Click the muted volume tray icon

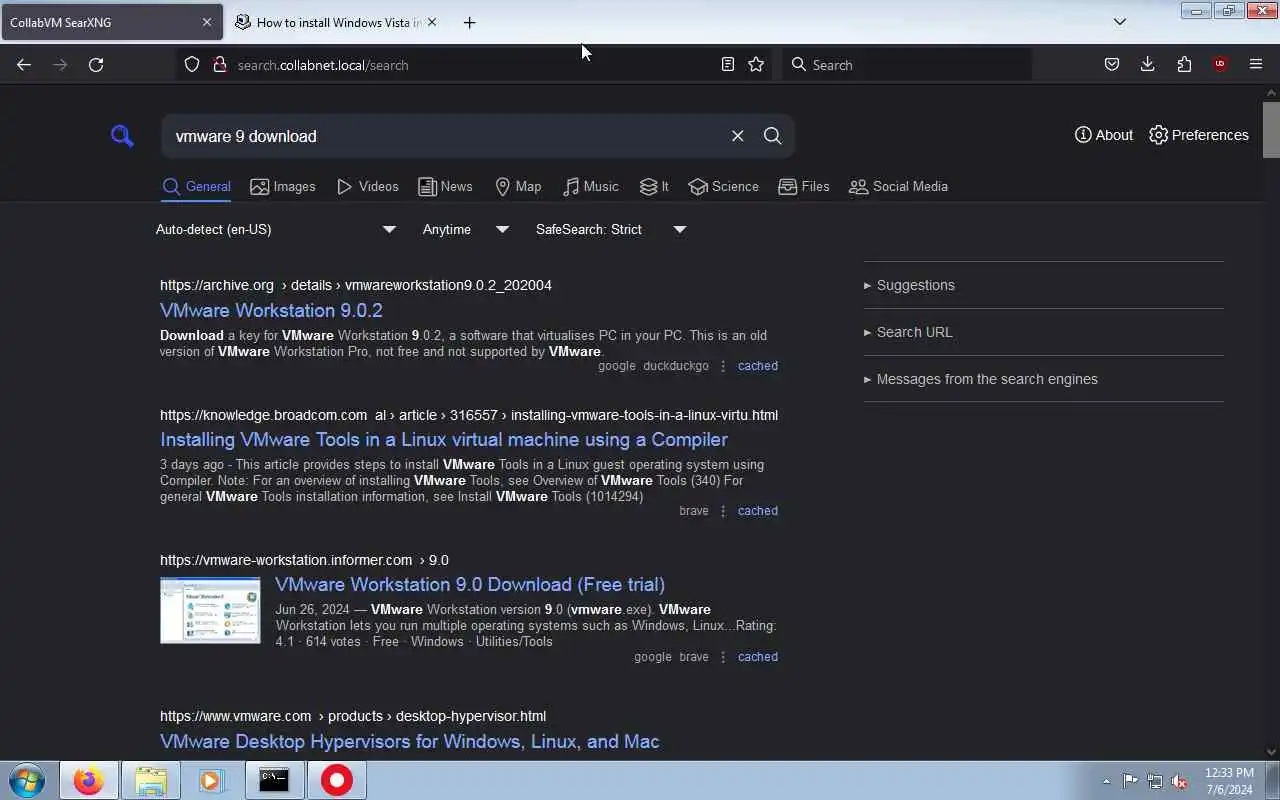[1179, 781]
